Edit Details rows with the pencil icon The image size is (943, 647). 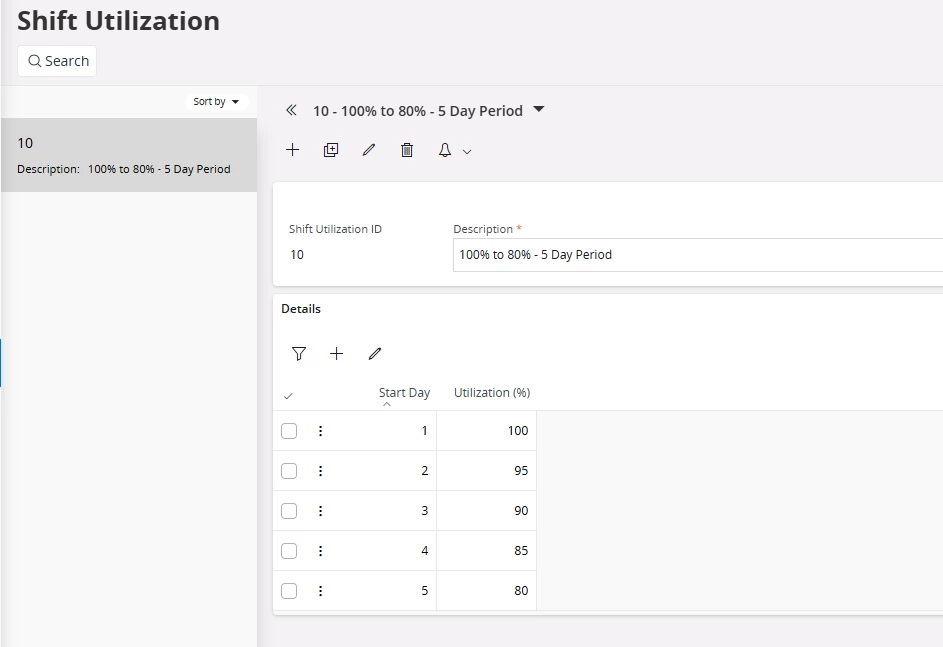pyautogui.click(x=375, y=354)
